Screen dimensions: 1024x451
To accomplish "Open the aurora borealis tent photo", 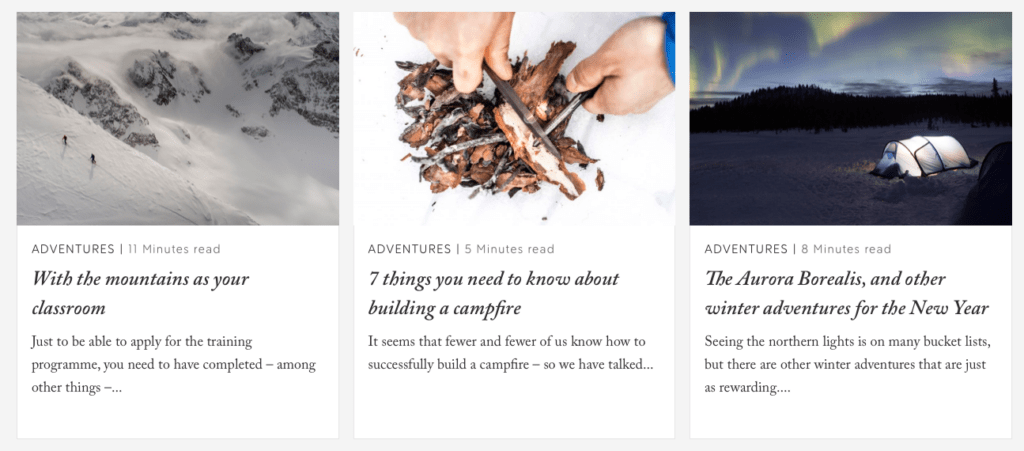I will pyautogui.click(x=850, y=118).
